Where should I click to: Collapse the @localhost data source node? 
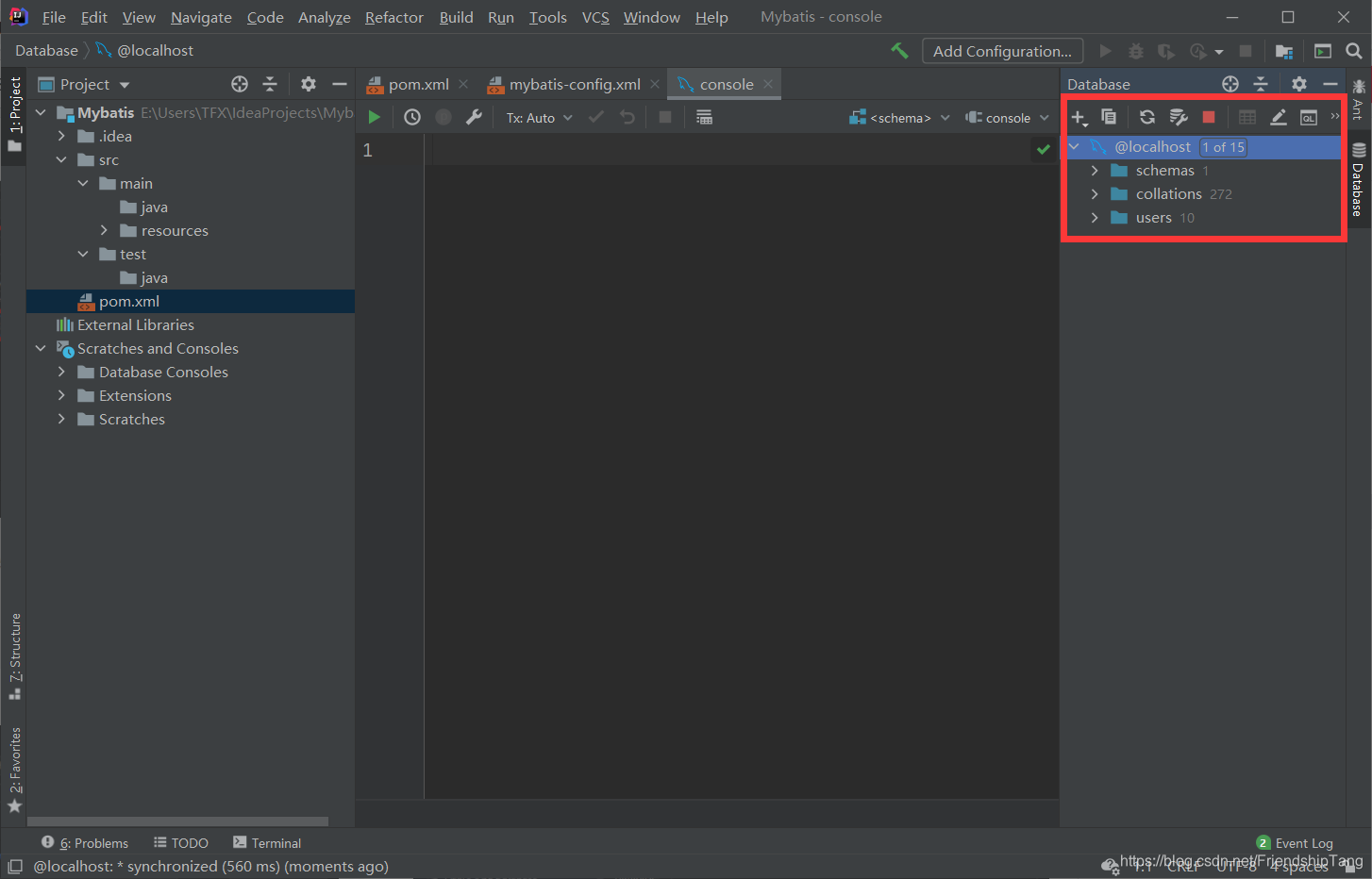click(1074, 147)
